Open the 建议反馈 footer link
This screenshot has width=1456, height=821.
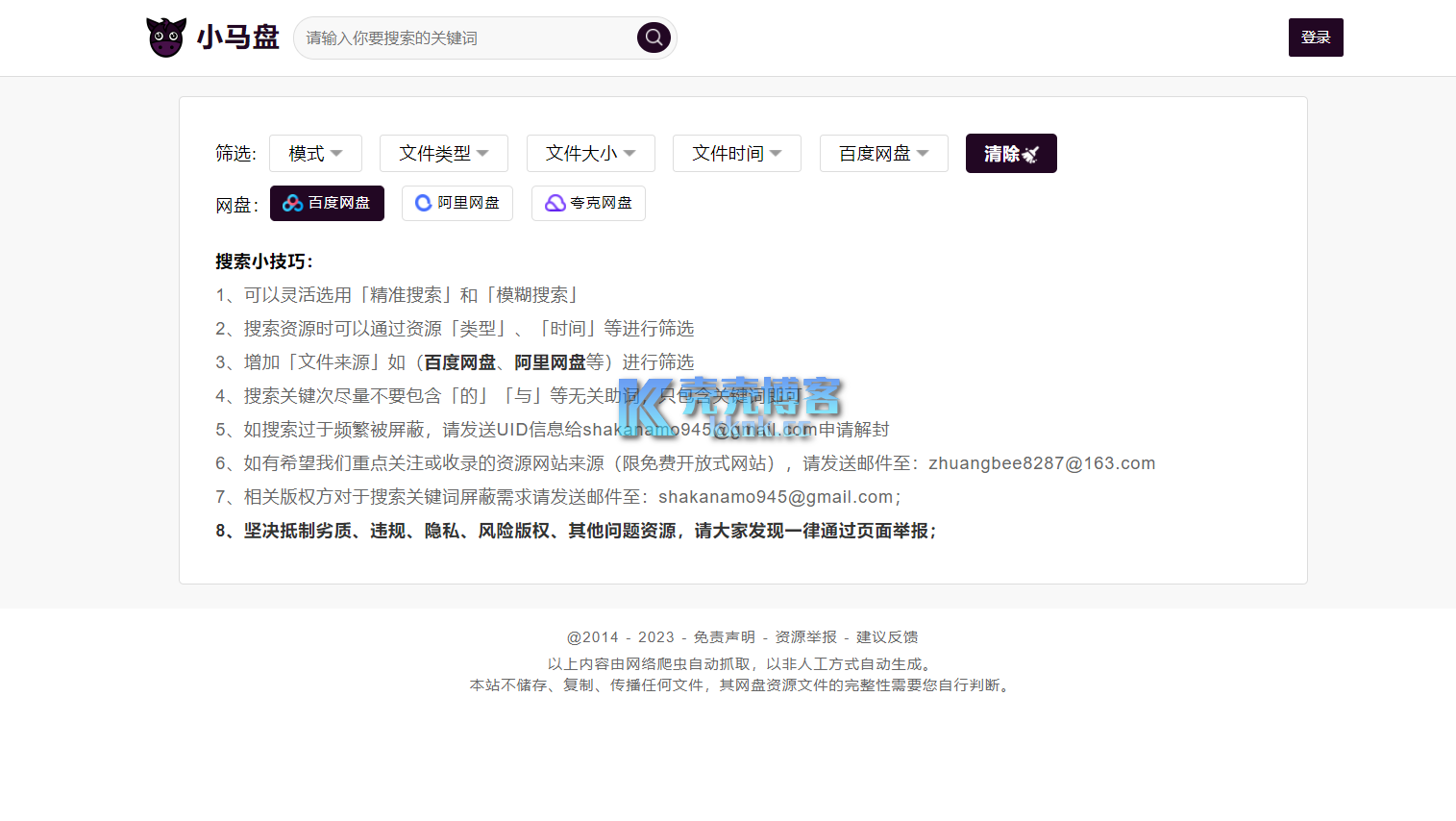pyautogui.click(x=887, y=637)
